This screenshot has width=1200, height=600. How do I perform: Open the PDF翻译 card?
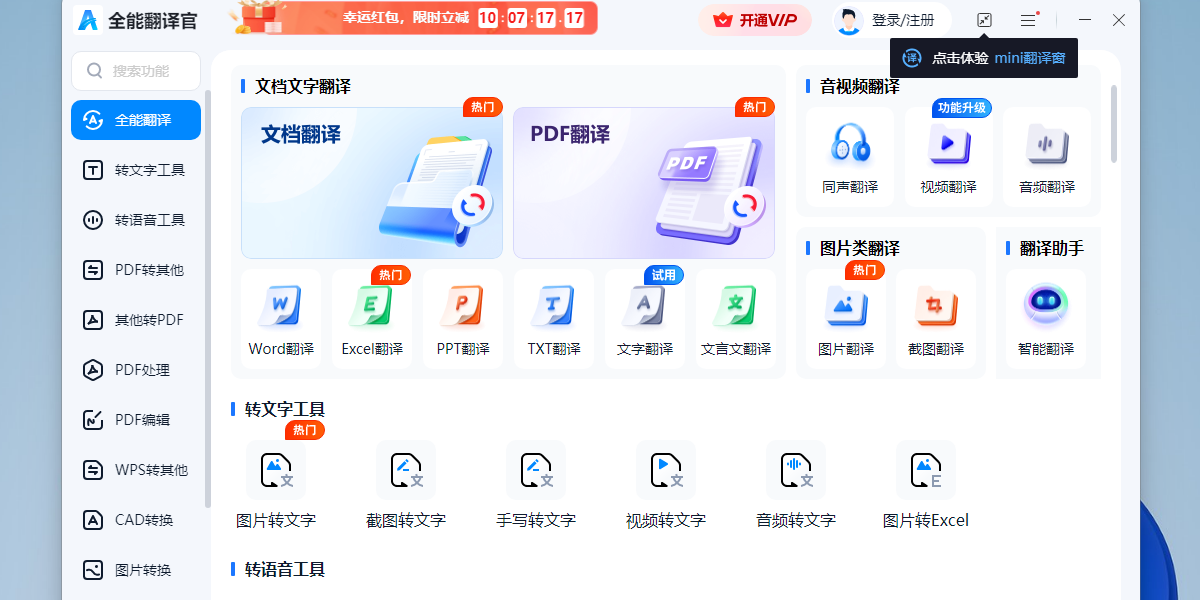click(644, 183)
